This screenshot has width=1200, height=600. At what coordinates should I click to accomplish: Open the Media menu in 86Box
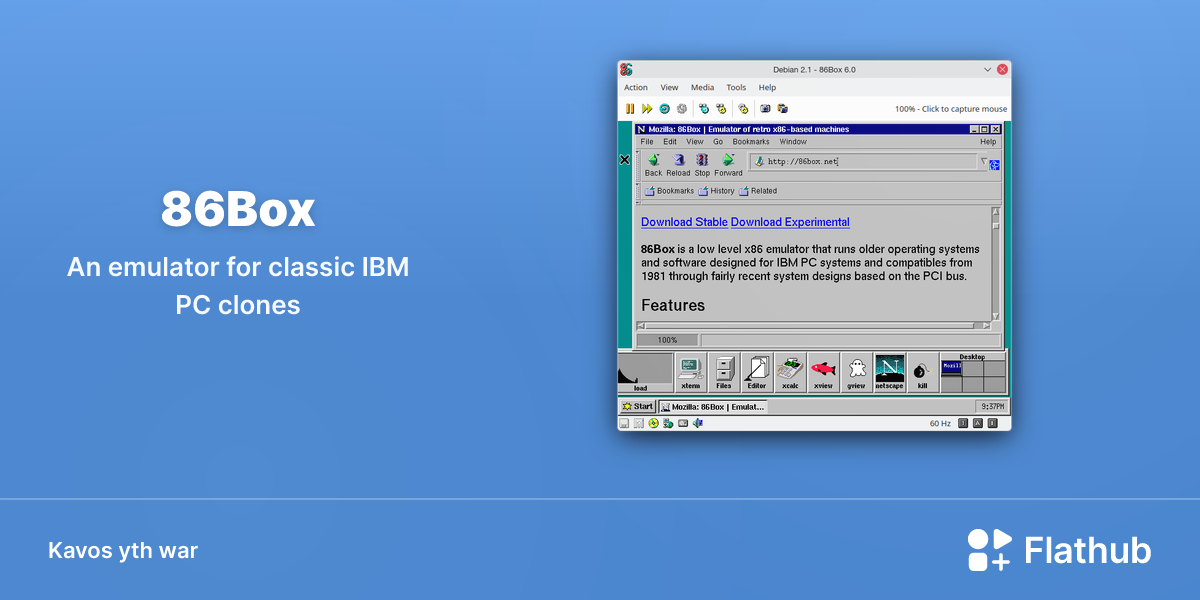(702, 88)
